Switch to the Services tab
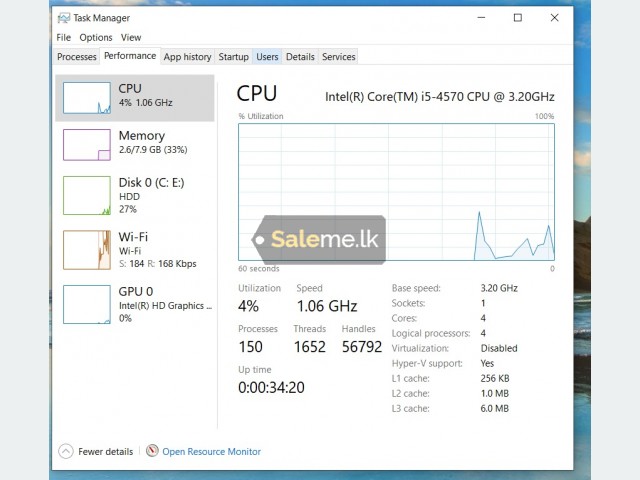640x480 pixels. coord(338,57)
